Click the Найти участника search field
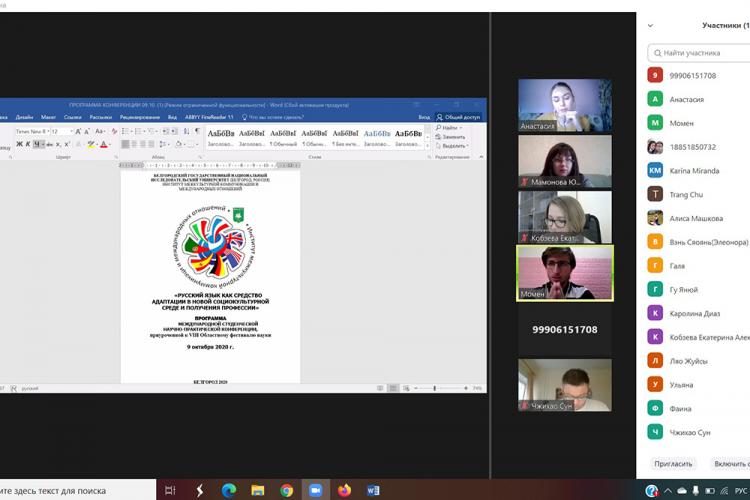The height and width of the screenshot is (500, 750). (700, 53)
